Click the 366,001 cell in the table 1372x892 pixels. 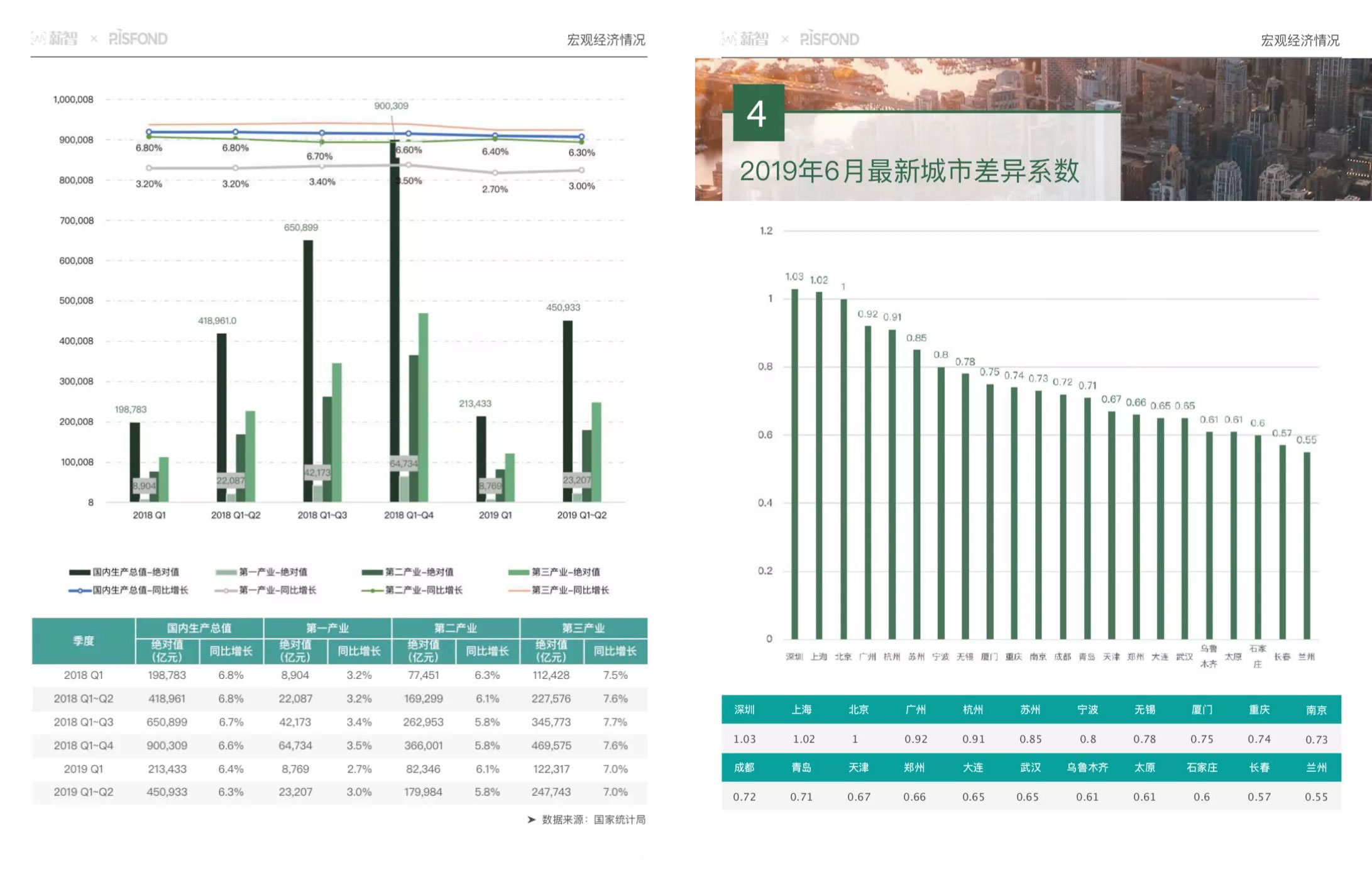[x=423, y=746]
